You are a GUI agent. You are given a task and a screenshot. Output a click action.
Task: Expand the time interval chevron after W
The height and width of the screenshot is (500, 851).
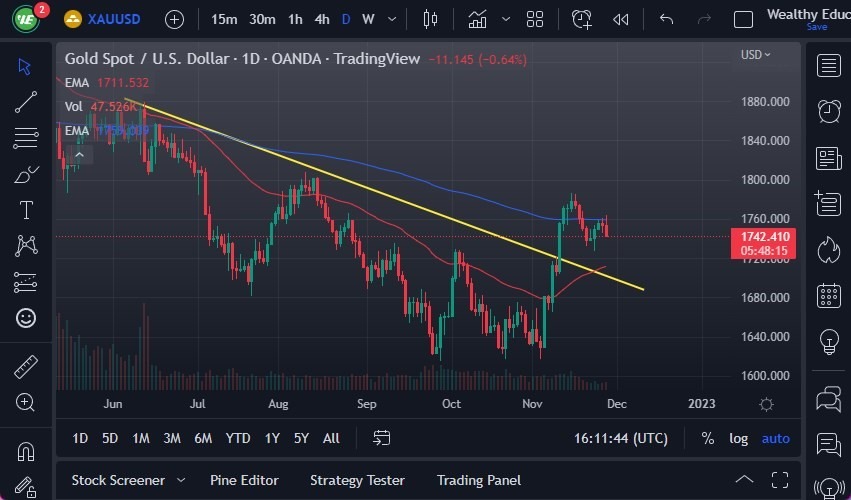coord(393,19)
